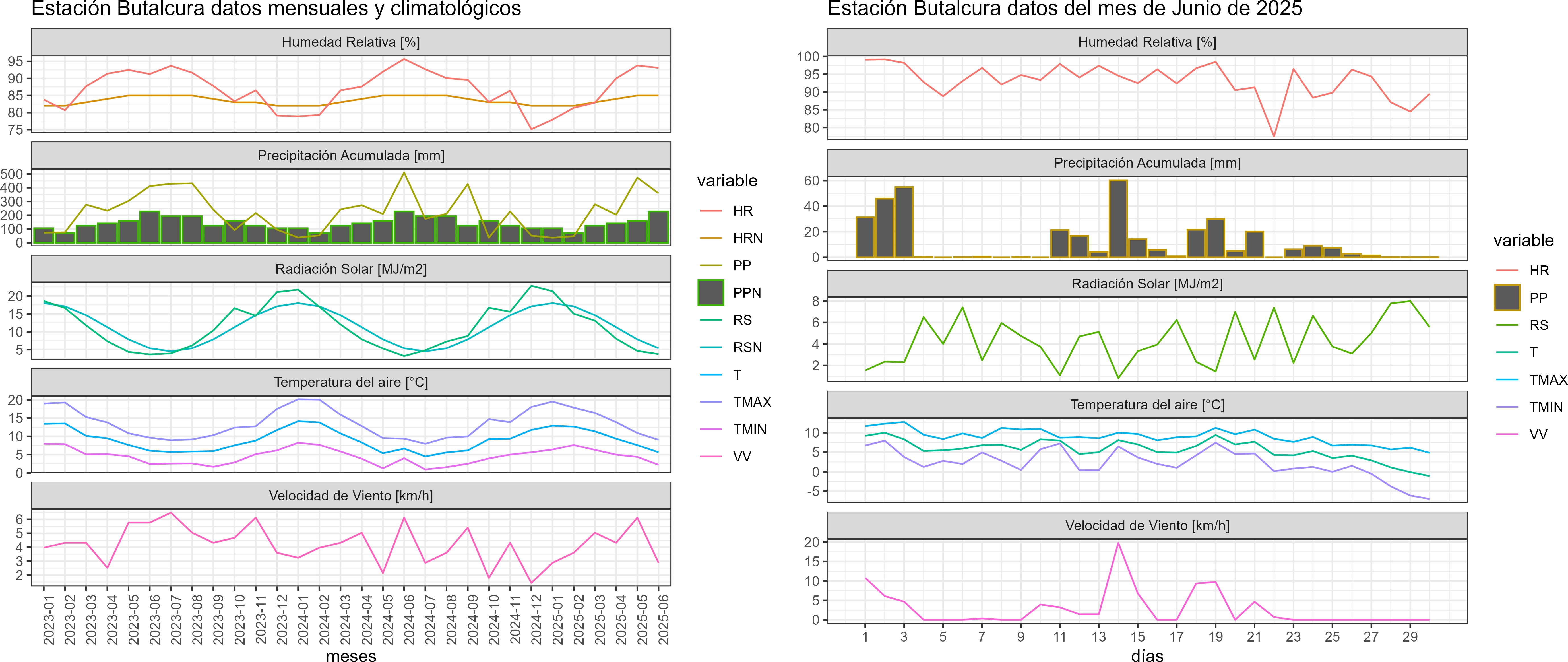Click the HRN legend label

coord(747,238)
